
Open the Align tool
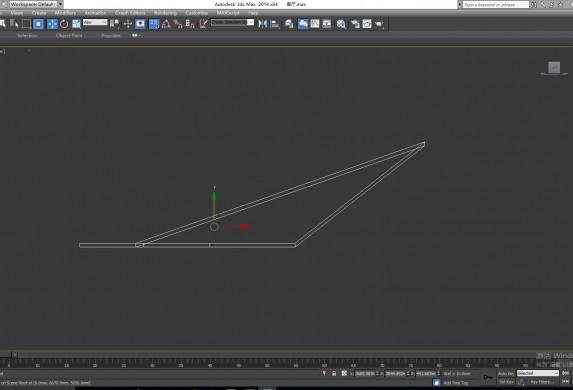point(275,24)
